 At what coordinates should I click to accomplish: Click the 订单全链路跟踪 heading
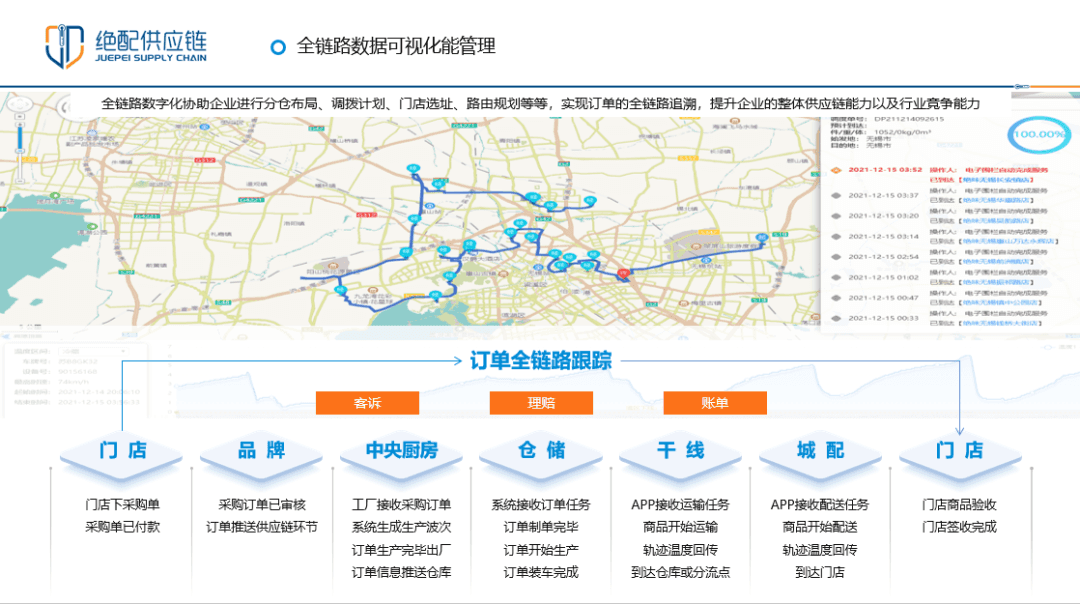pos(541,361)
